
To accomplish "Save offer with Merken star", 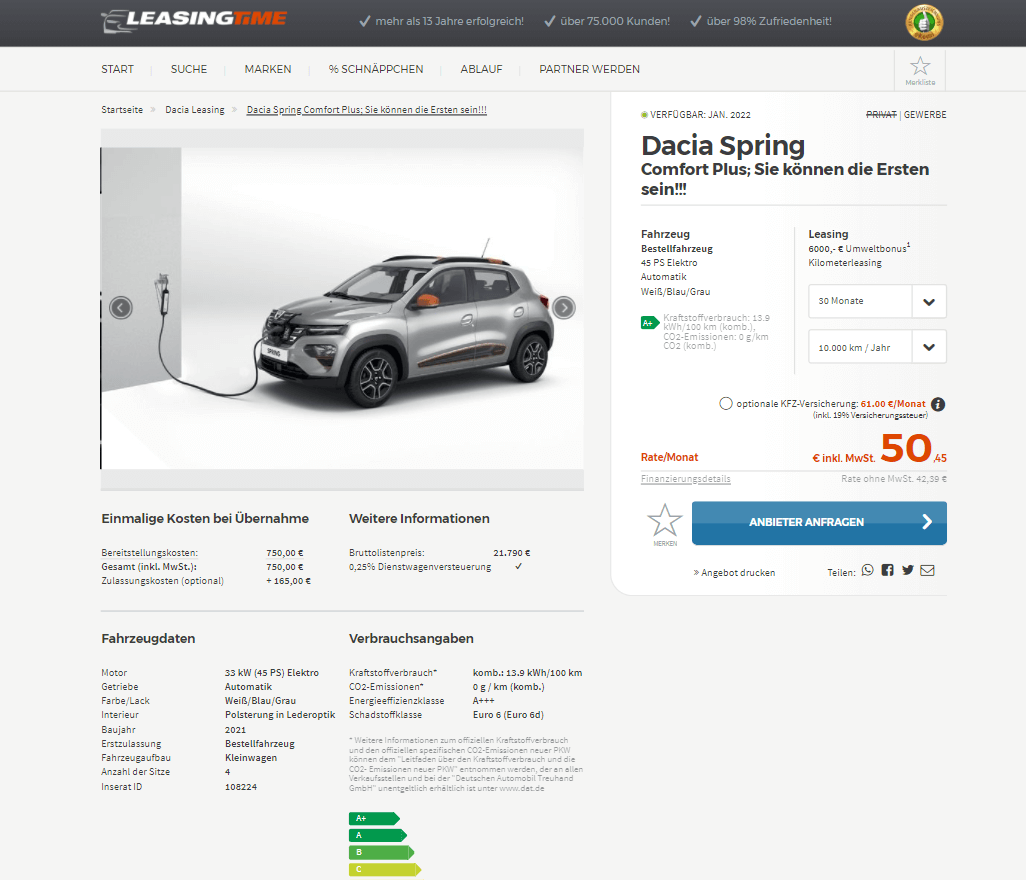I will (x=665, y=525).
